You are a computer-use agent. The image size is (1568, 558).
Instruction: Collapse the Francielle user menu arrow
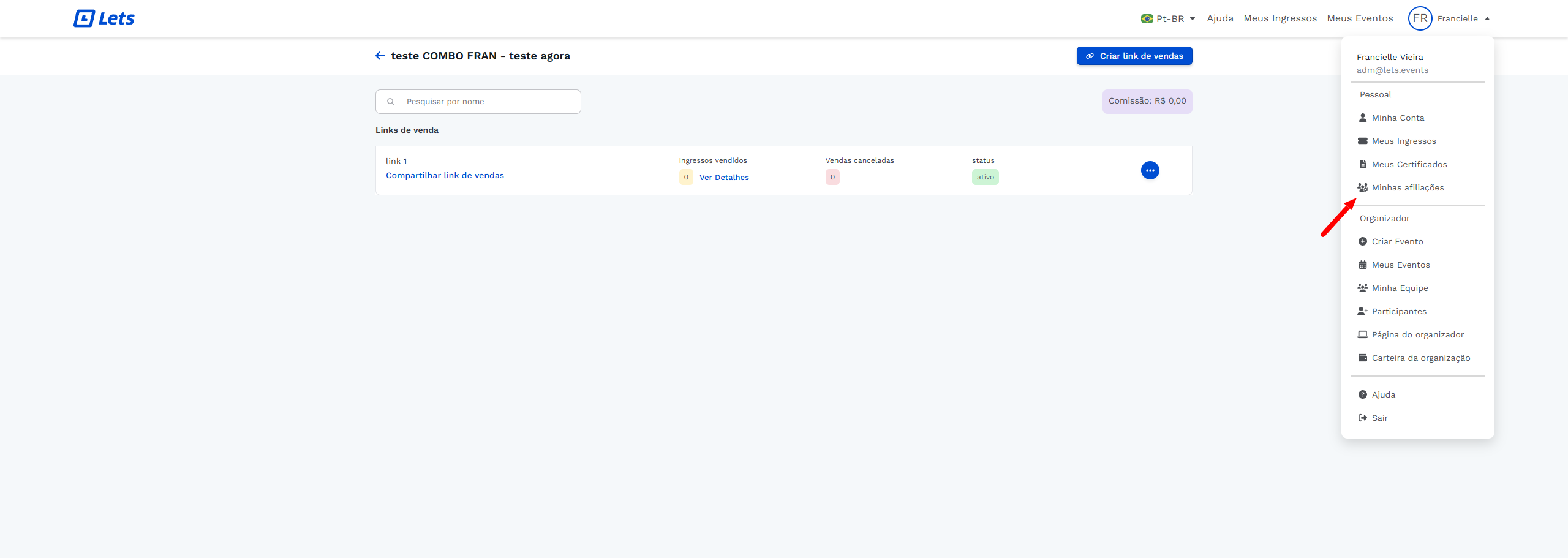click(x=1487, y=18)
